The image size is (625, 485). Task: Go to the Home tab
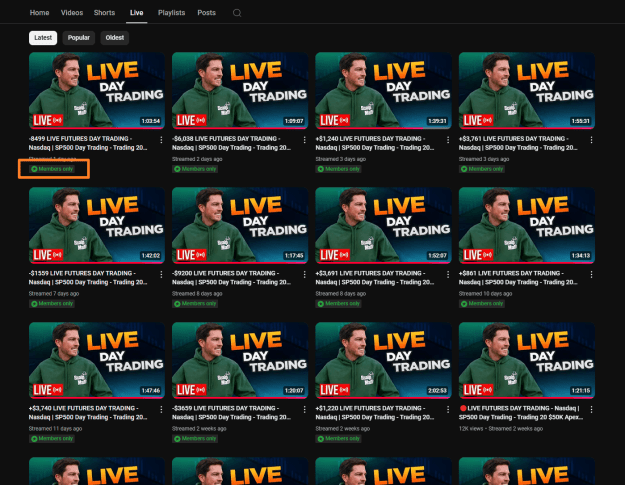(x=39, y=13)
